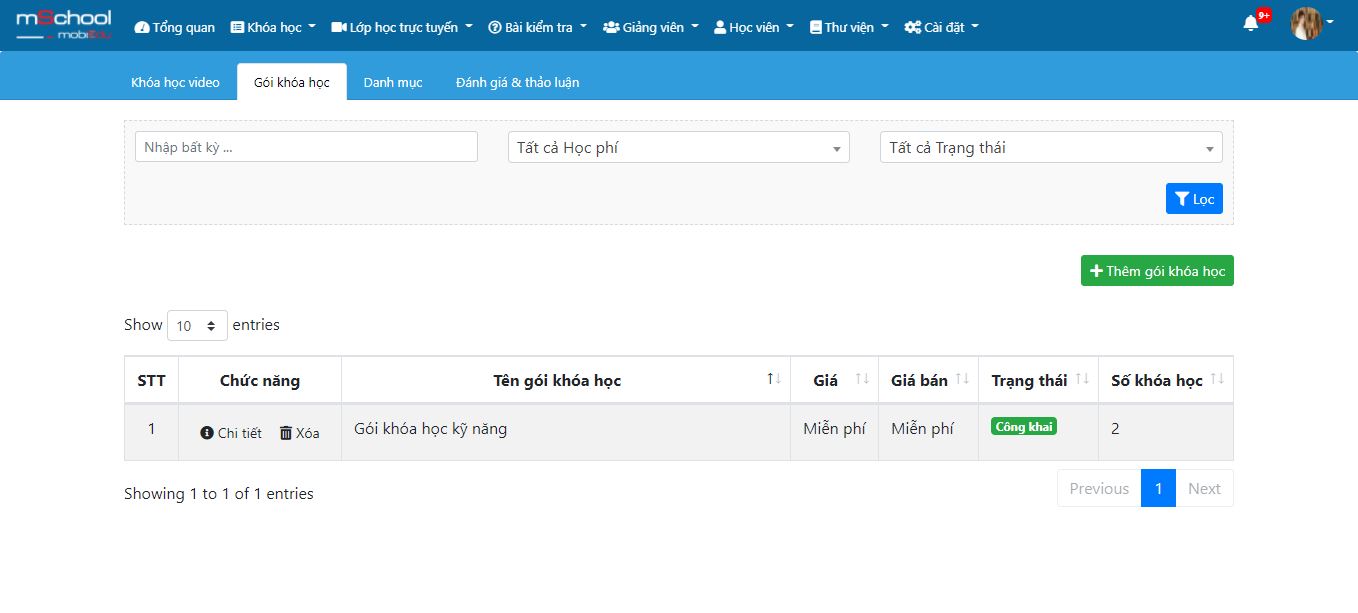
Task: Click the STT column header
Action: coord(151,380)
